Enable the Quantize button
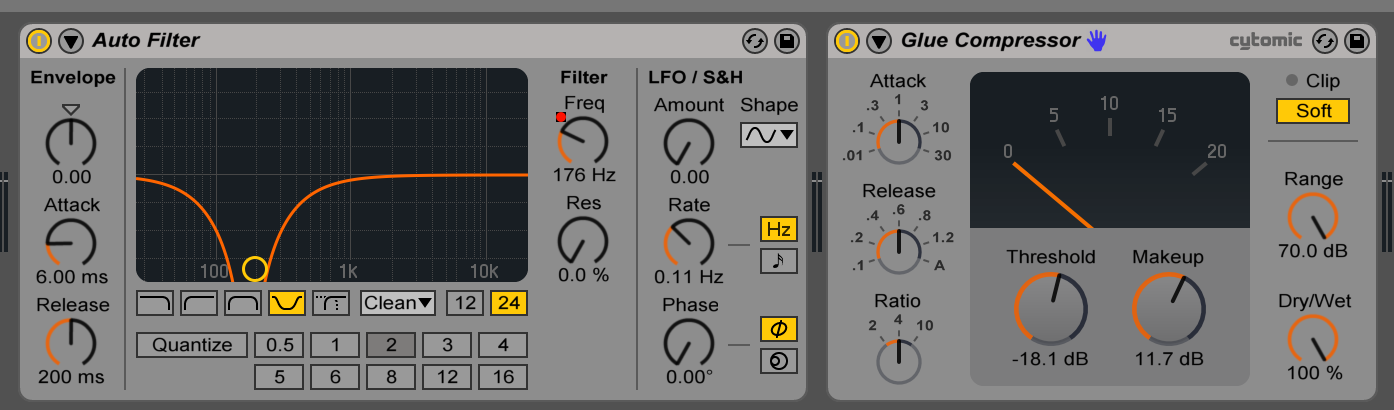Viewport: 1394px width, 410px height. point(192,345)
